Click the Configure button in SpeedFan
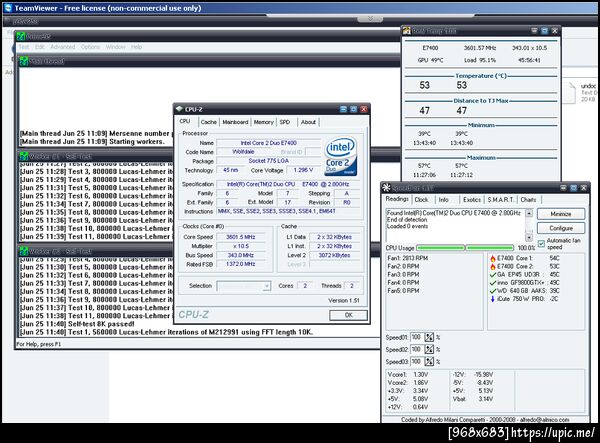600x443 pixels. (x=561, y=228)
